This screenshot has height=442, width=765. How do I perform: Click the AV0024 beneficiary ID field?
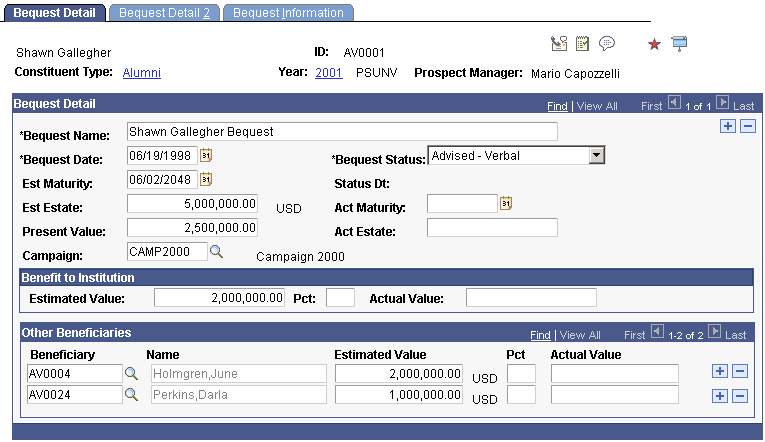pos(75,395)
